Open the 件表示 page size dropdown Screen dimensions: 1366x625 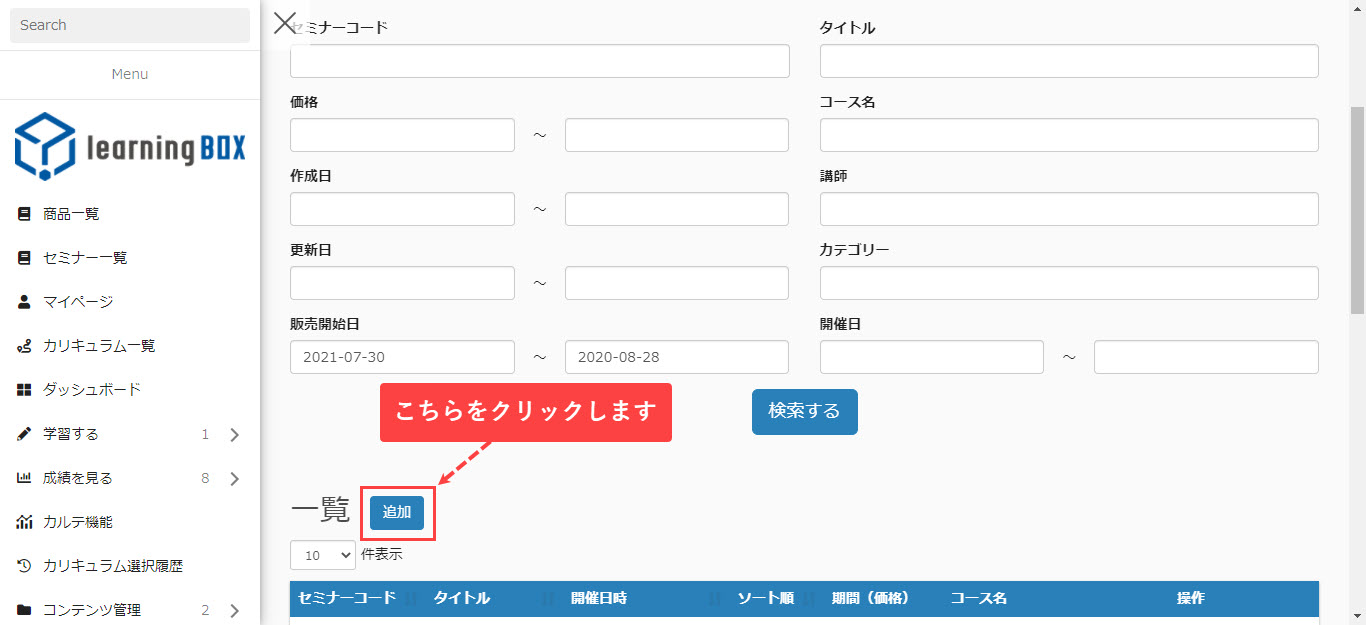pos(322,555)
